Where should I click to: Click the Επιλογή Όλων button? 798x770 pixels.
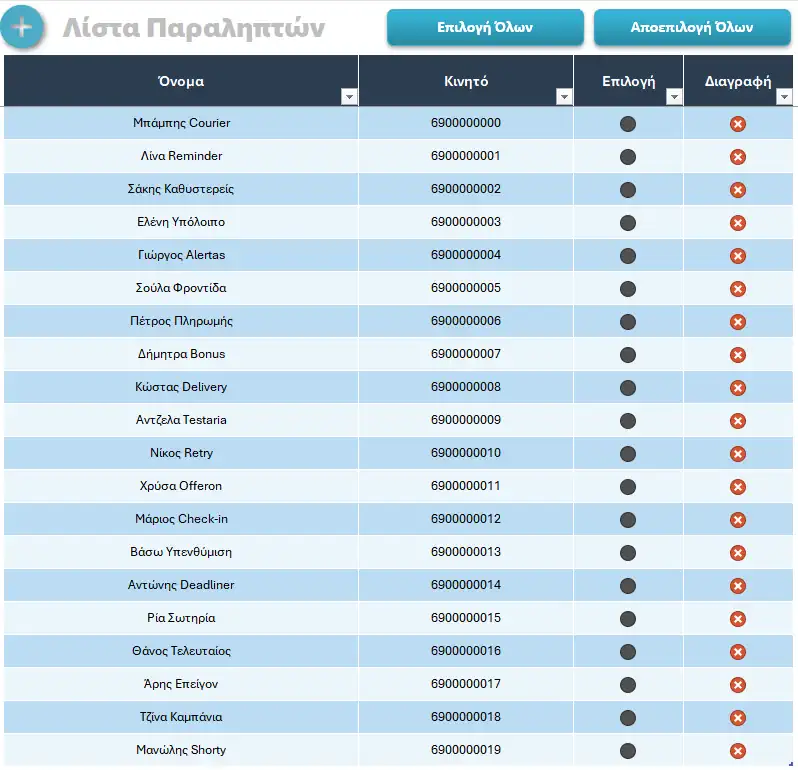(485, 27)
